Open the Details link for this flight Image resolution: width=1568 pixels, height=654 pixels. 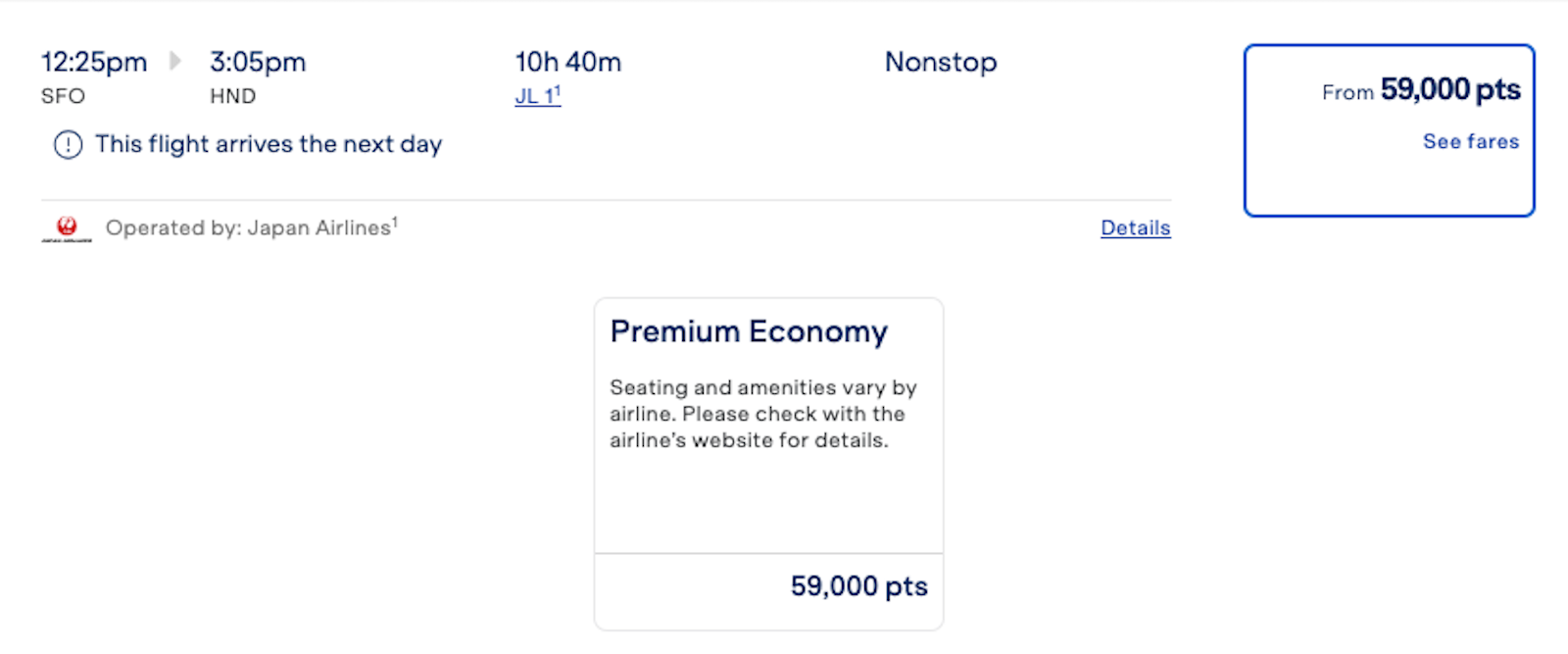1135,227
